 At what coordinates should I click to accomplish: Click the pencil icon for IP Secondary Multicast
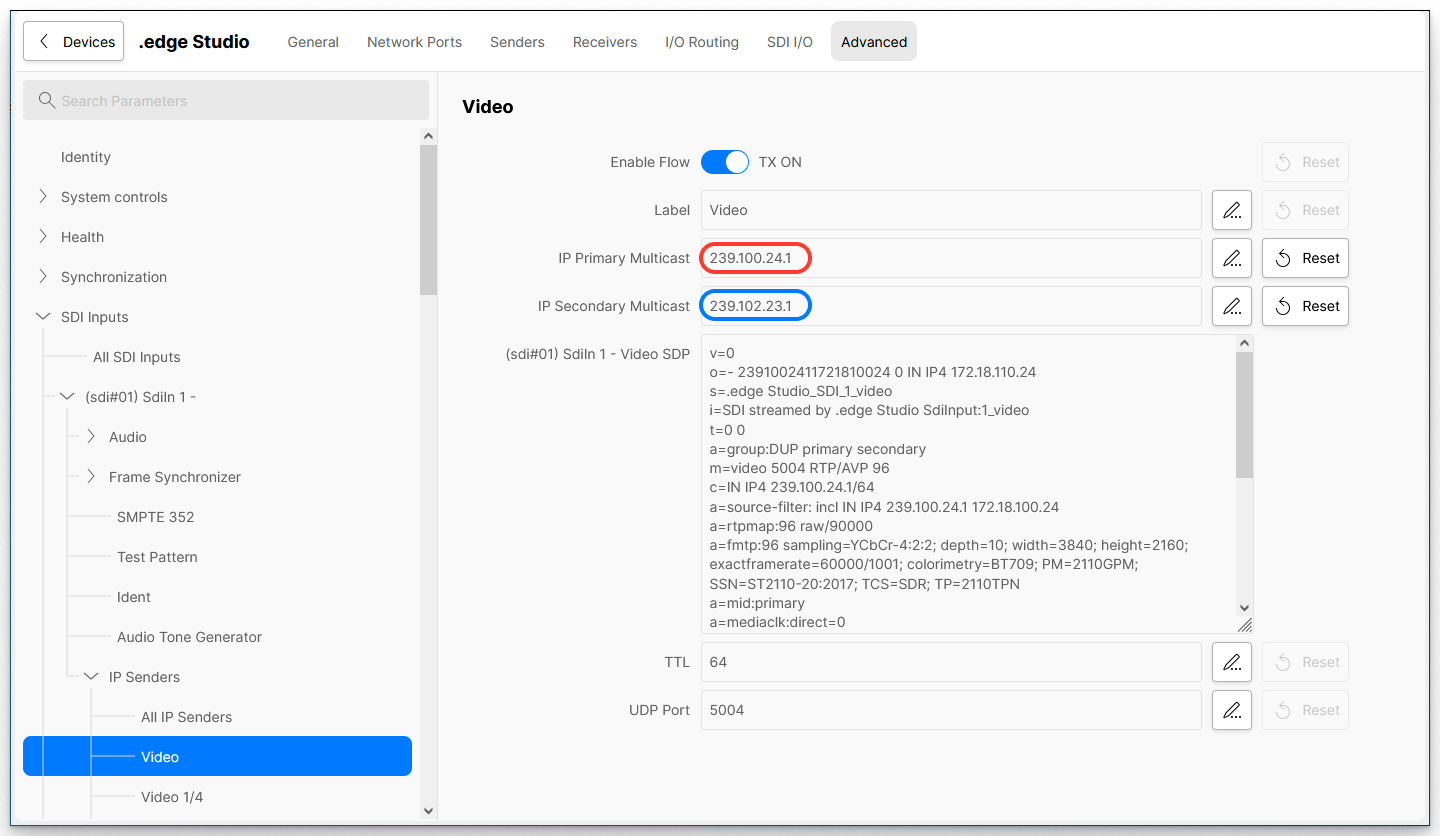[1231, 306]
